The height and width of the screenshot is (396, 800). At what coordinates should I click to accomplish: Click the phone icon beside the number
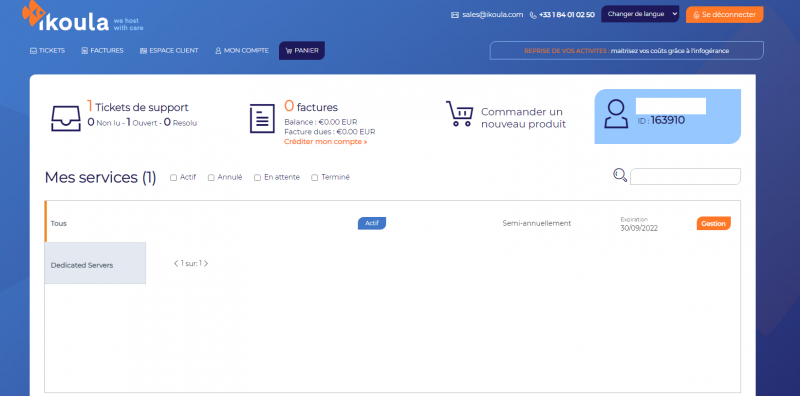(x=533, y=15)
